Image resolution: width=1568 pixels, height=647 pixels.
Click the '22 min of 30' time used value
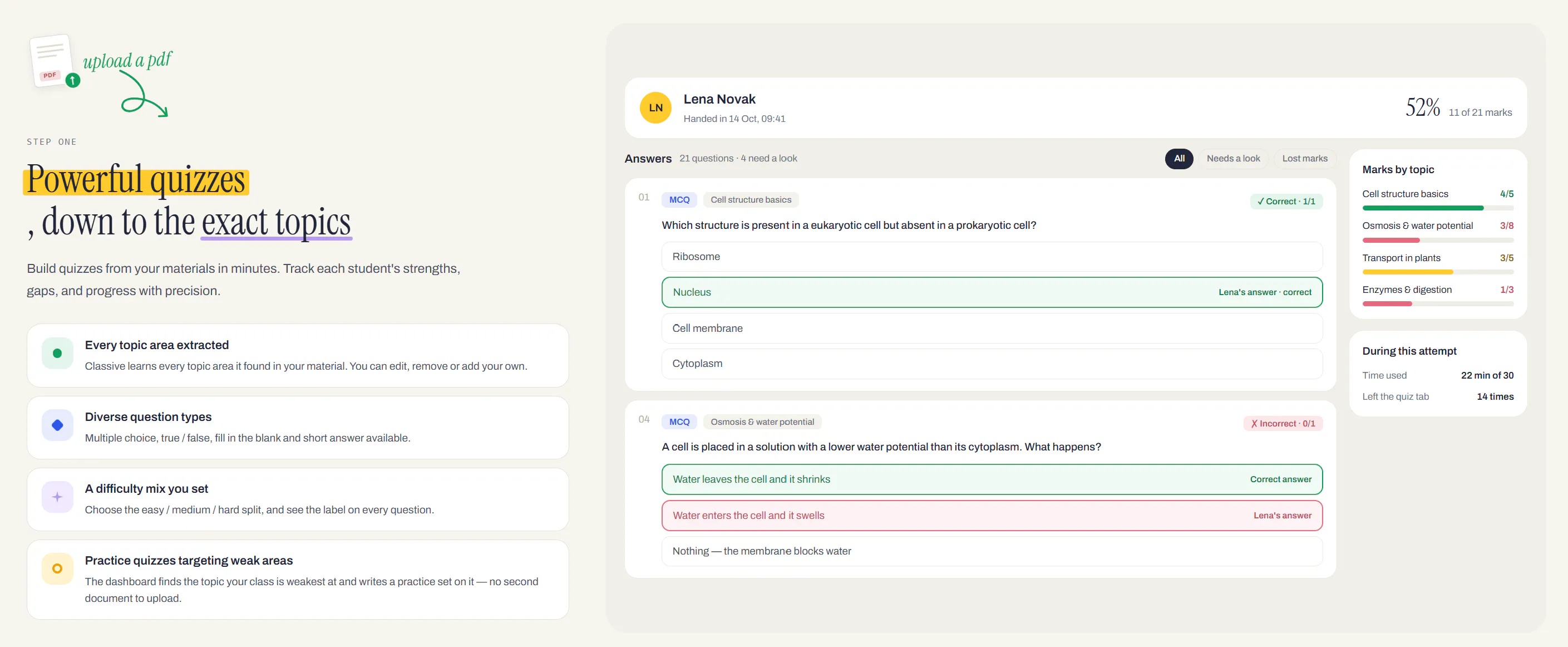click(1487, 375)
